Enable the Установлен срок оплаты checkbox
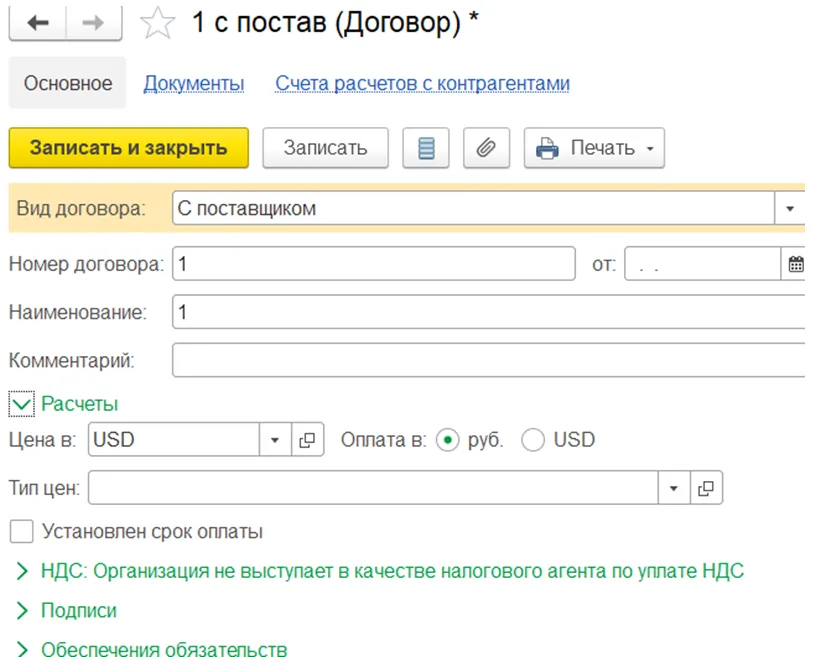 21,531
